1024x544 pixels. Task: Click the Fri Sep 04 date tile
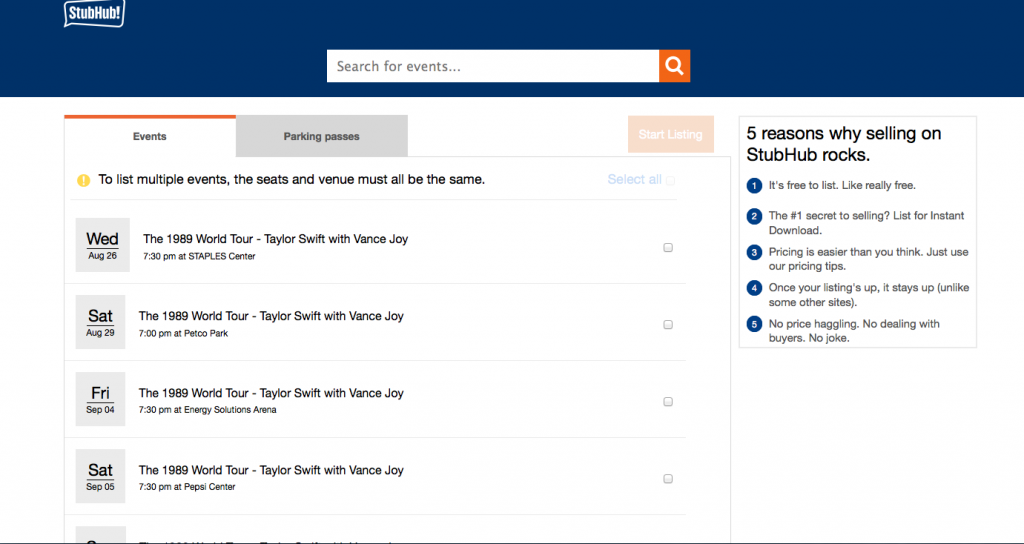(101, 399)
